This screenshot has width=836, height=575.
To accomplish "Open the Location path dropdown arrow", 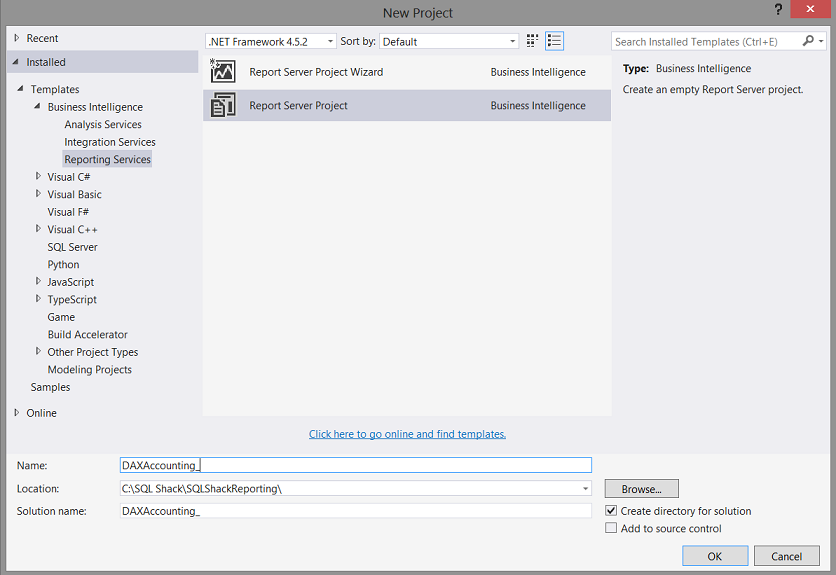I will [585, 489].
